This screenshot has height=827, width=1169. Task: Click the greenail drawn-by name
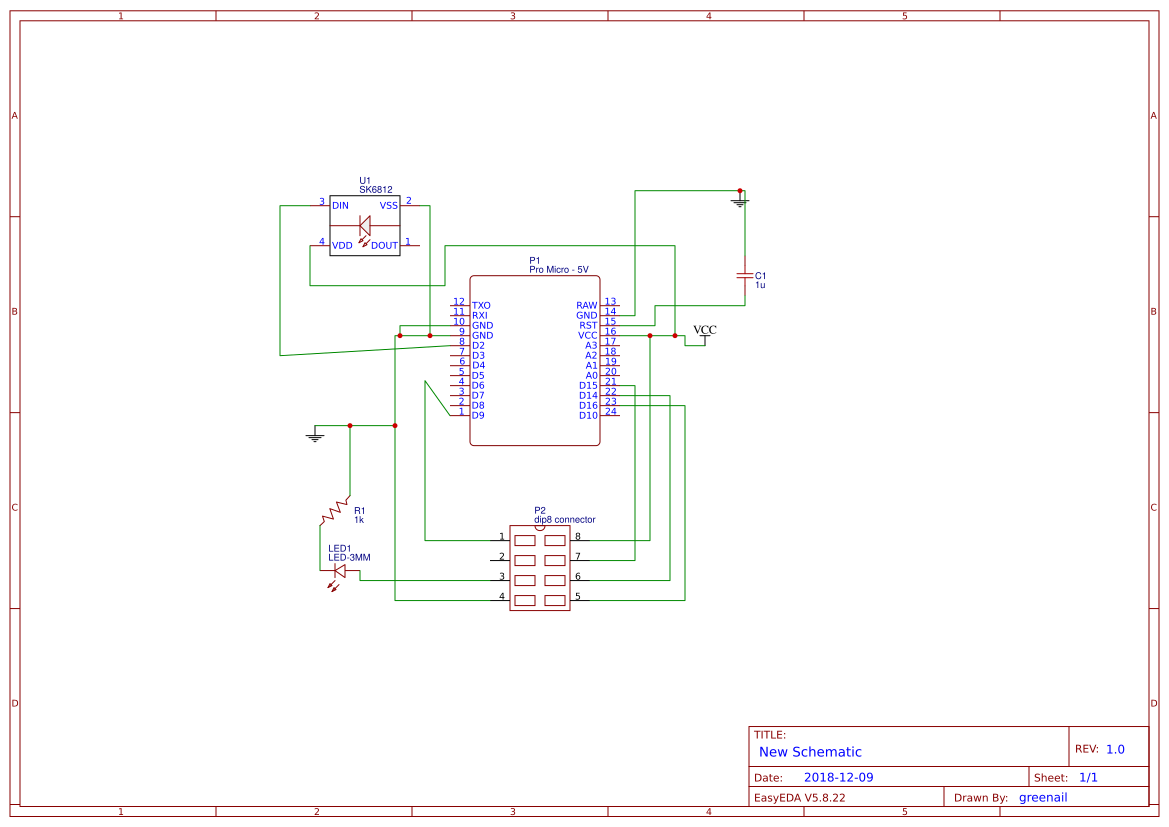click(x=1043, y=797)
